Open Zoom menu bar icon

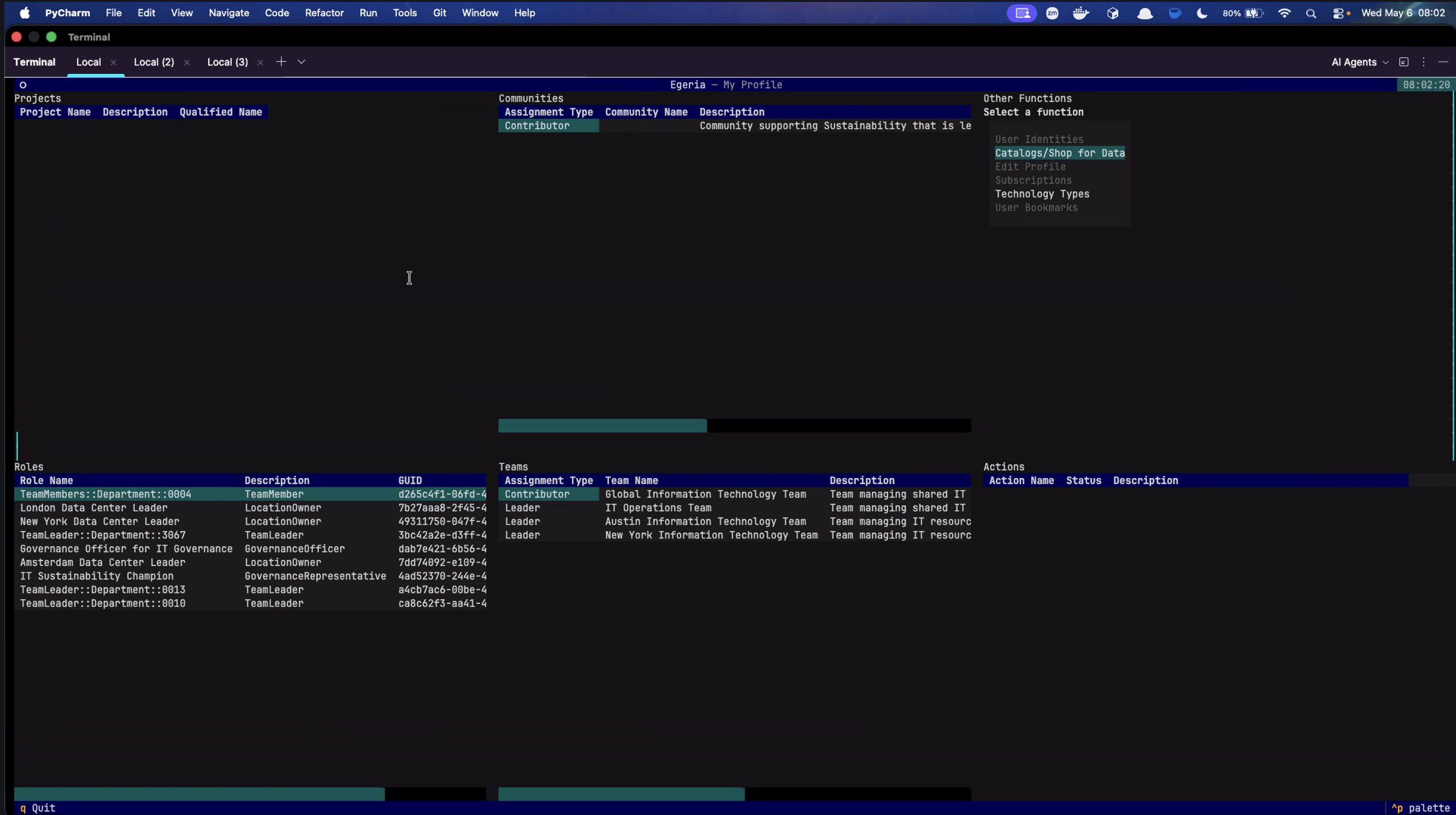(x=1052, y=13)
